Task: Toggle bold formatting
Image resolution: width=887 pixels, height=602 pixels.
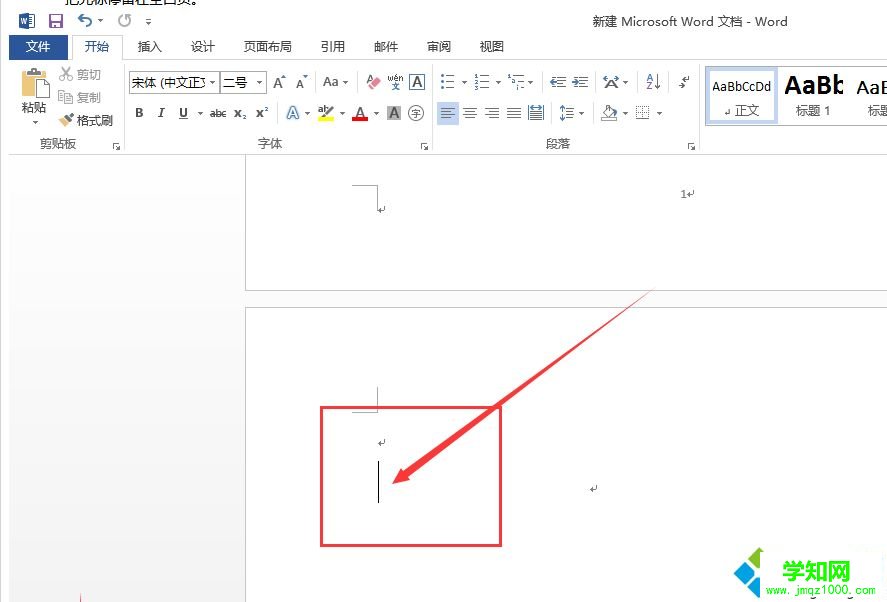Action: (140, 113)
